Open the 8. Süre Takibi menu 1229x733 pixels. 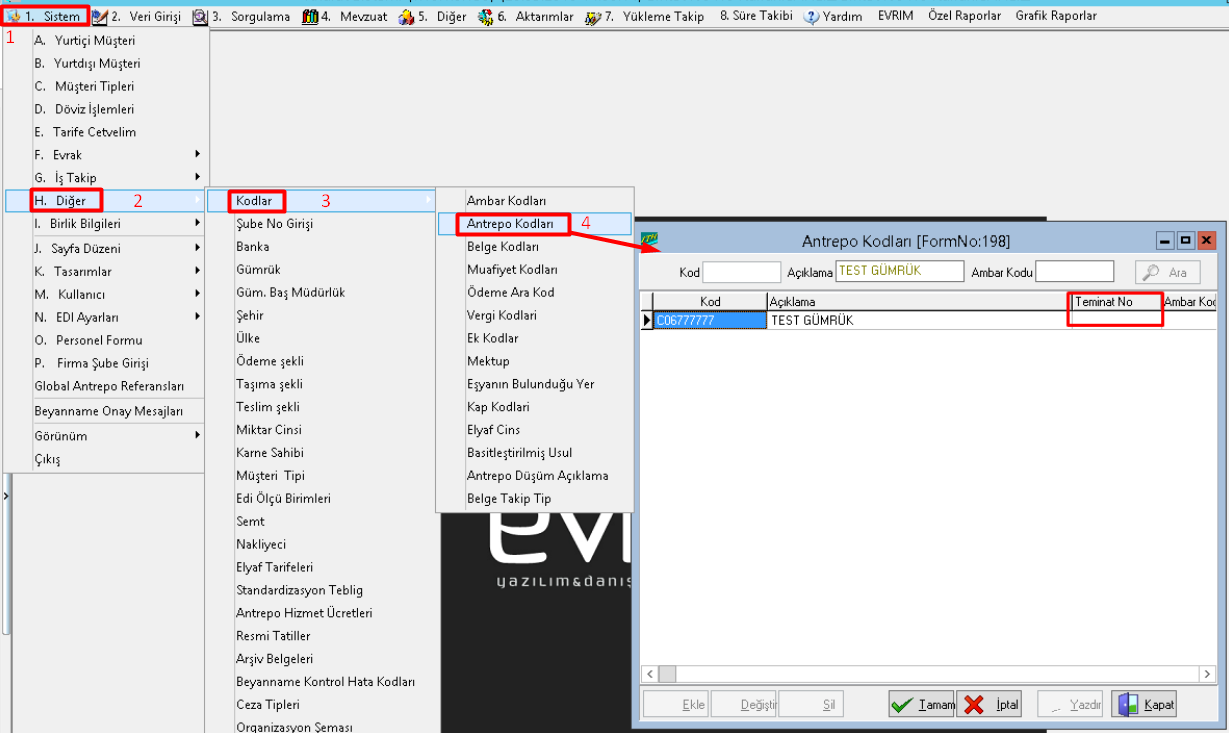pos(756,16)
